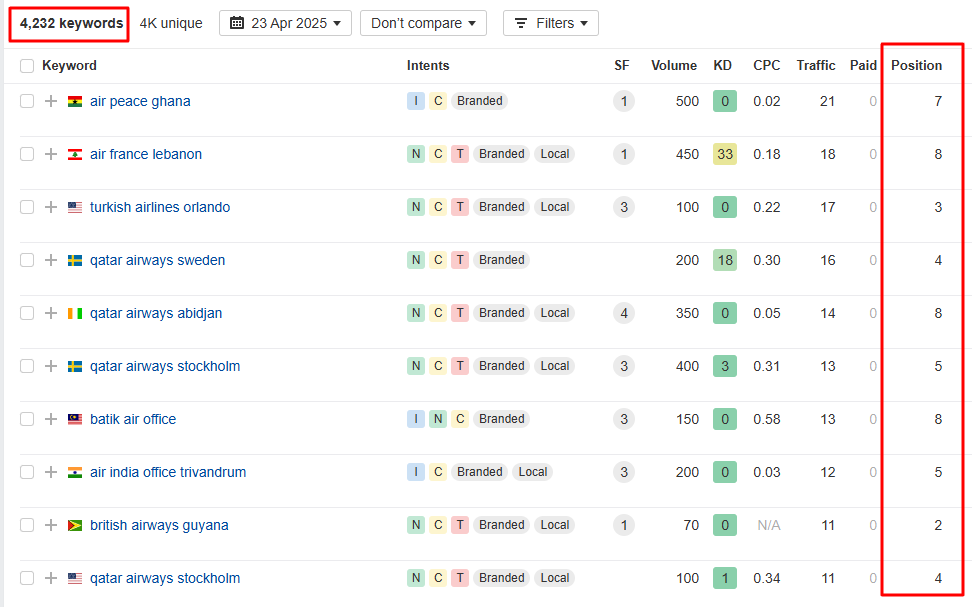Open the Don't compare dropdown

423,23
